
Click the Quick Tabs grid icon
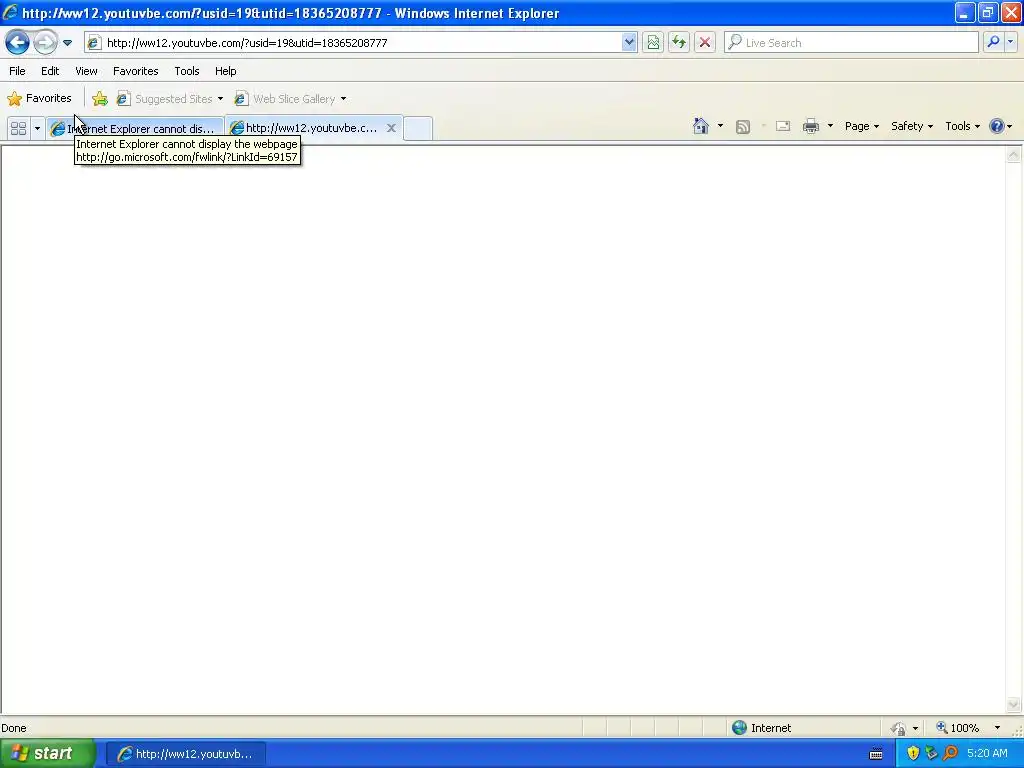tap(18, 129)
